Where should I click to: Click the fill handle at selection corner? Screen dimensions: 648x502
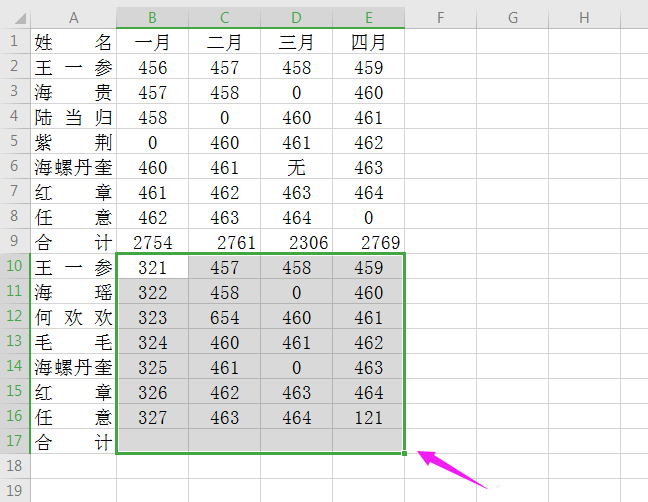(404, 454)
